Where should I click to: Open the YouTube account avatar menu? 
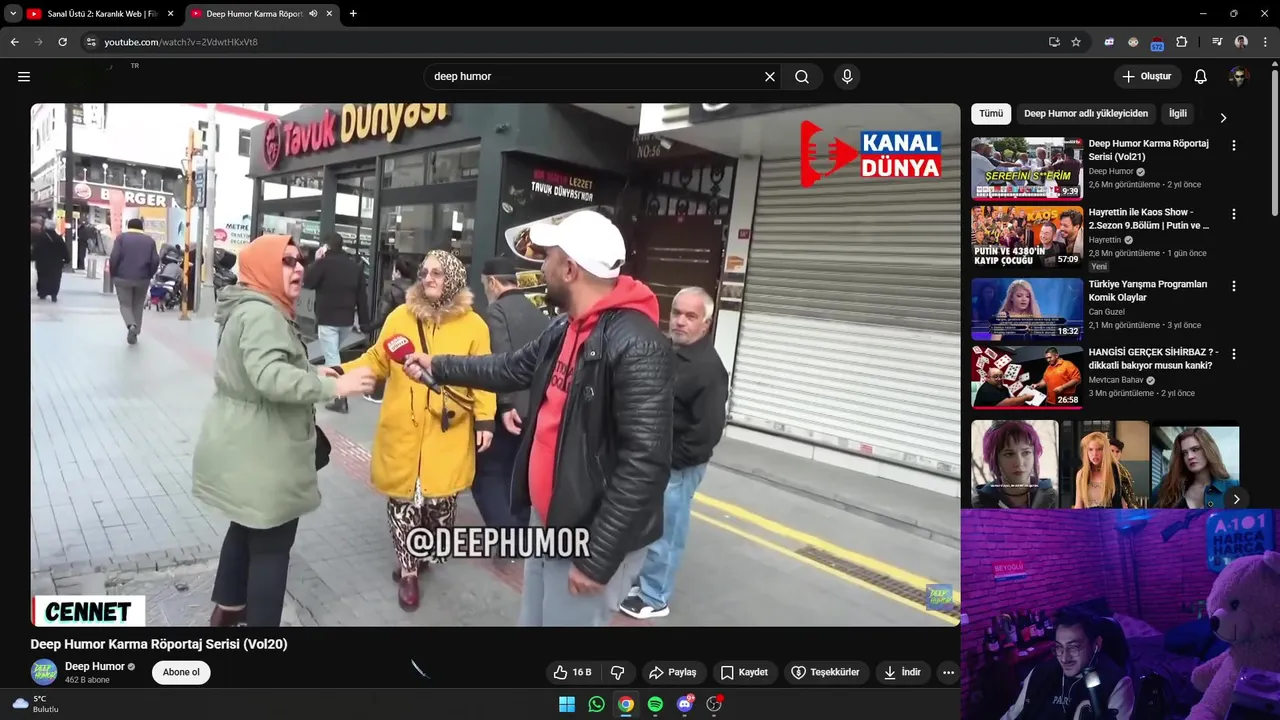(x=1239, y=77)
